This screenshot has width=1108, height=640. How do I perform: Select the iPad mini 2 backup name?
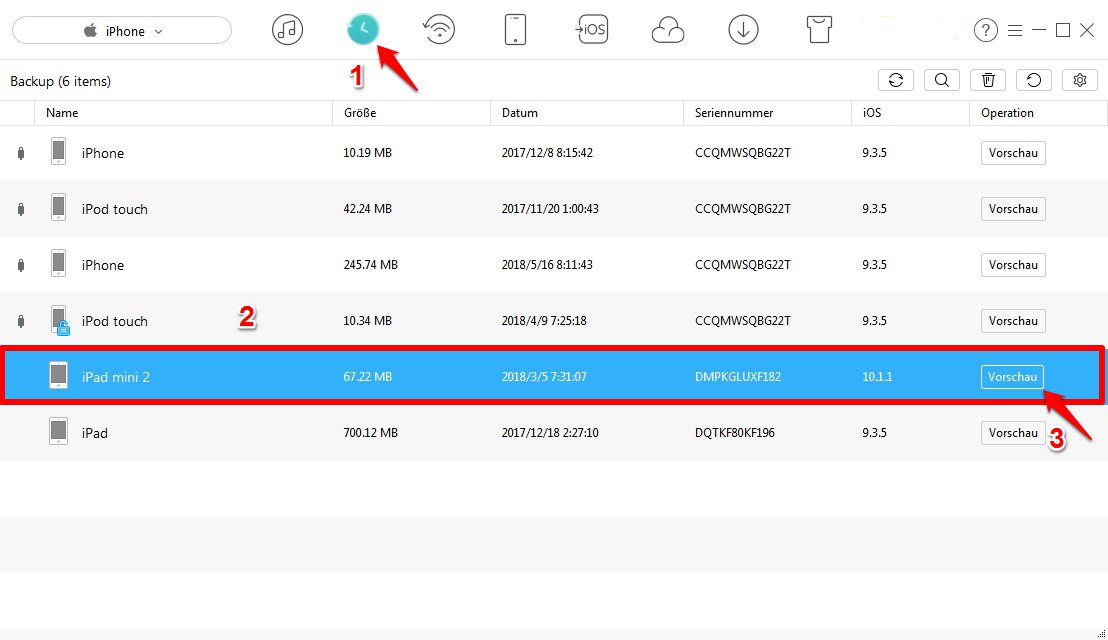(116, 377)
